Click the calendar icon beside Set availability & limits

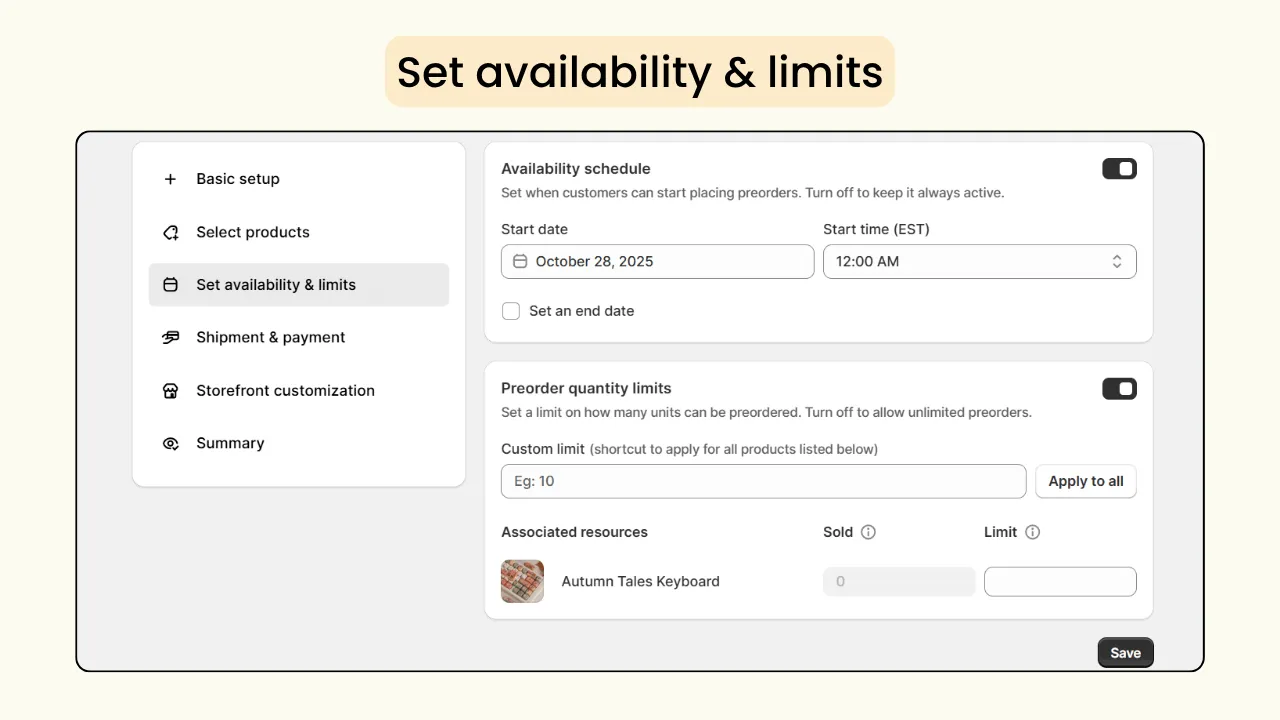tap(170, 285)
